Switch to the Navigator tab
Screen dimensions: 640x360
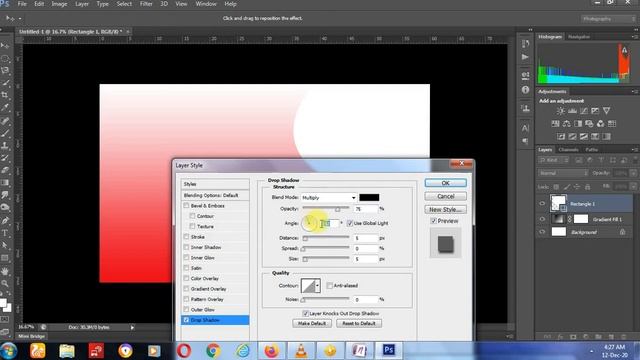coord(579,37)
